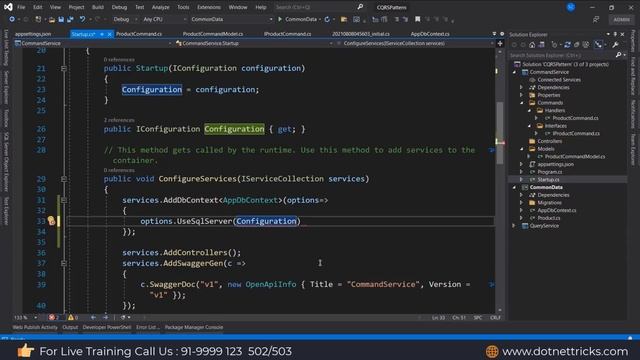Open the Web Publish Activity tab
The height and width of the screenshot is (360, 640).
pyautogui.click(x=35, y=327)
